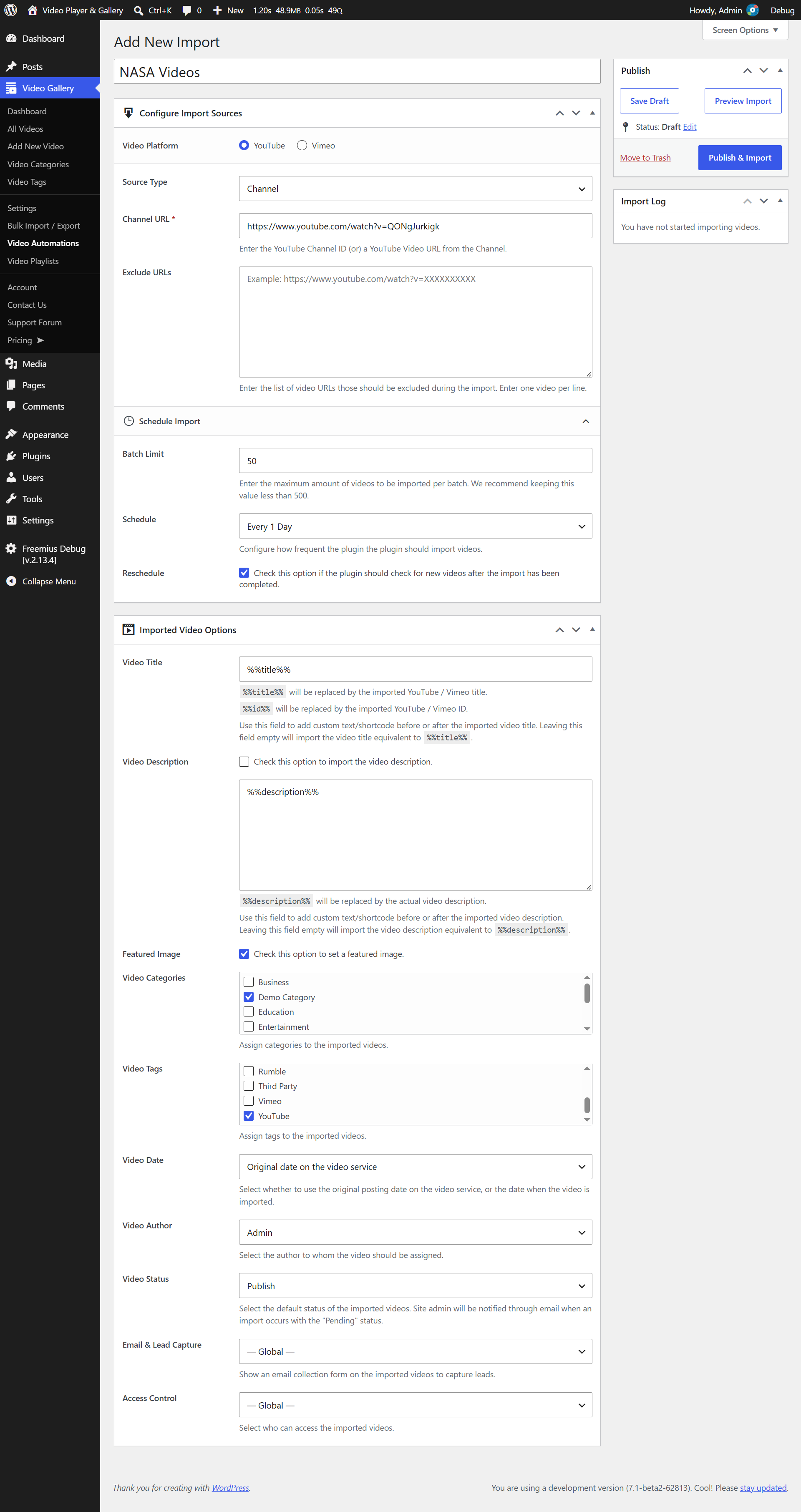Uncheck the Featured Image option
Image resolution: width=801 pixels, height=1512 pixels.
[x=244, y=954]
